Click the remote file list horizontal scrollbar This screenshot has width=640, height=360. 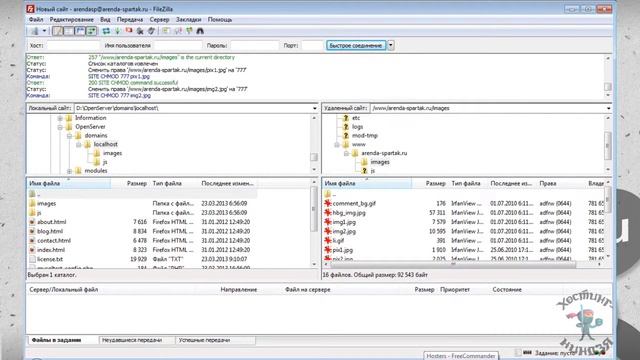coord(453,264)
